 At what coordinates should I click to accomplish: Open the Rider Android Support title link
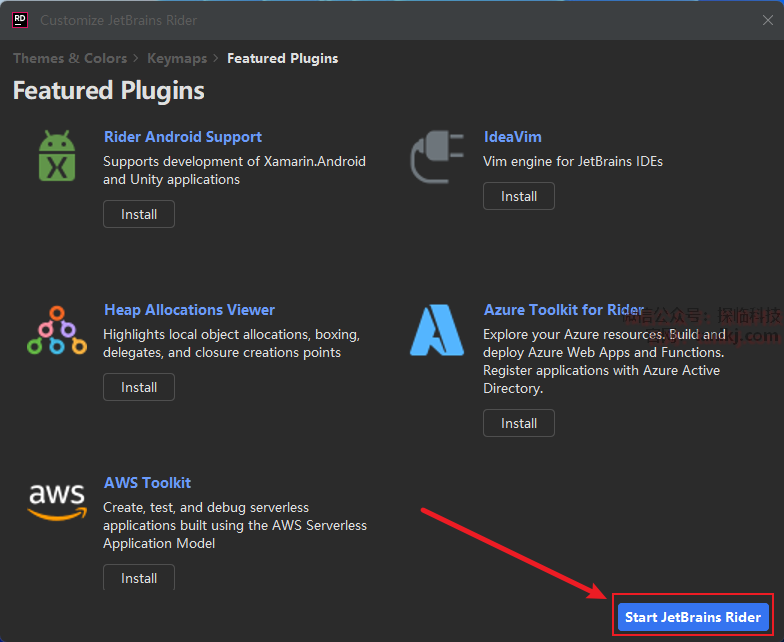tap(183, 137)
